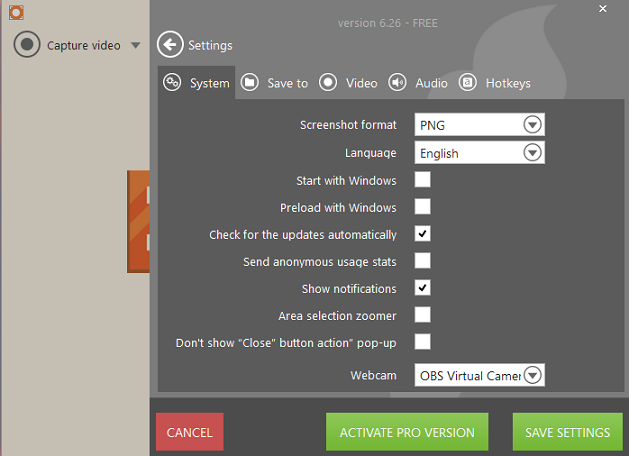Image resolution: width=629 pixels, height=456 pixels.
Task: Switch to the System tab label
Action: coord(209,83)
